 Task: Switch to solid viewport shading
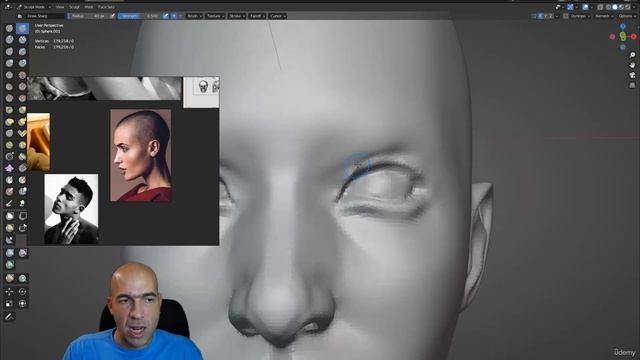tap(615, 7)
